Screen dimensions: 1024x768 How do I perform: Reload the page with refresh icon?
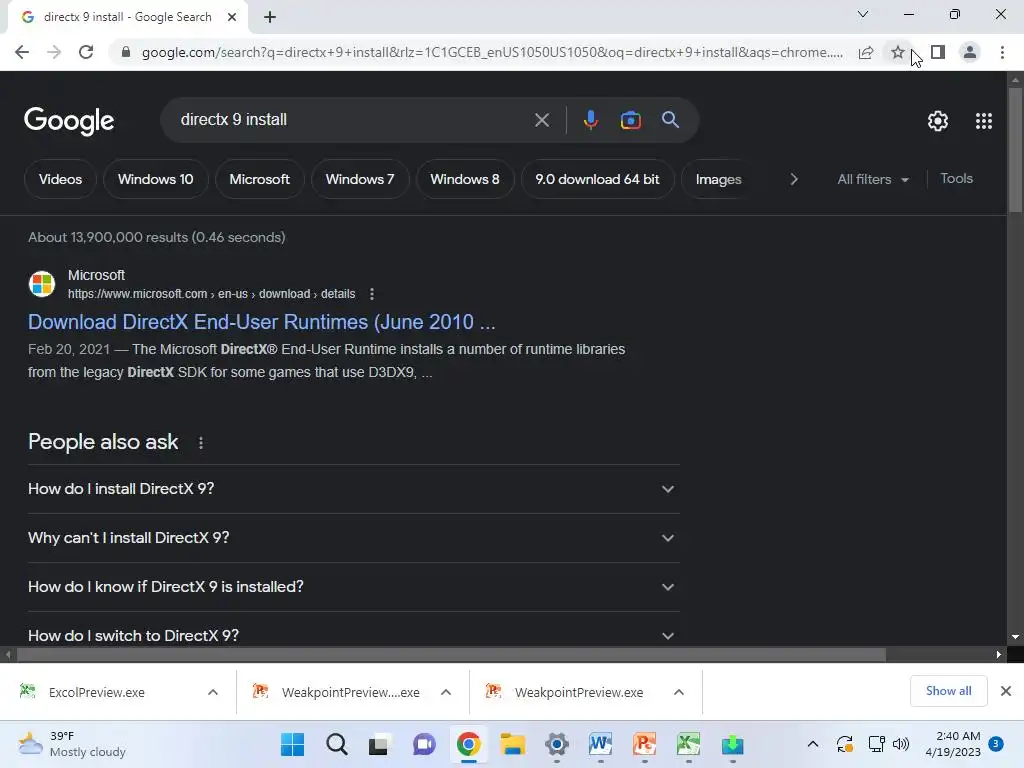click(x=86, y=52)
